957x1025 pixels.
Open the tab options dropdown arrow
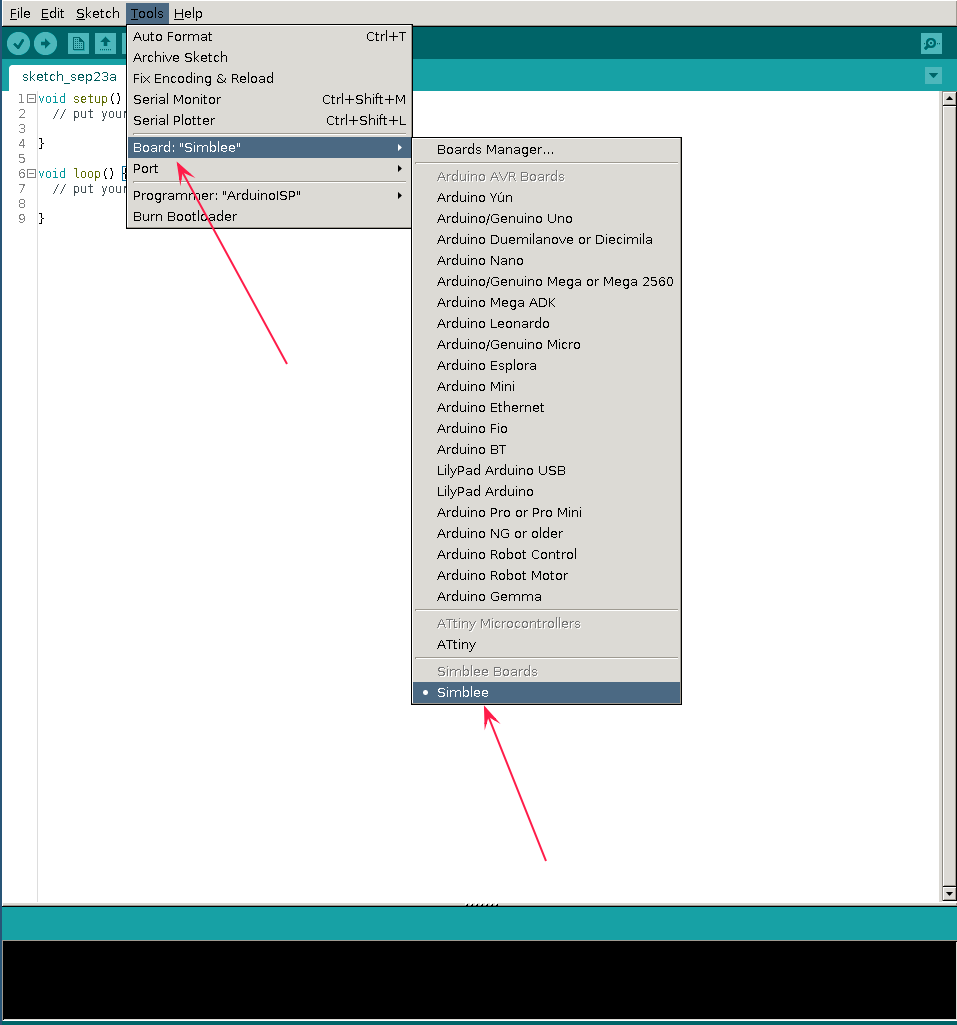pyautogui.click(x=933, y=76)
